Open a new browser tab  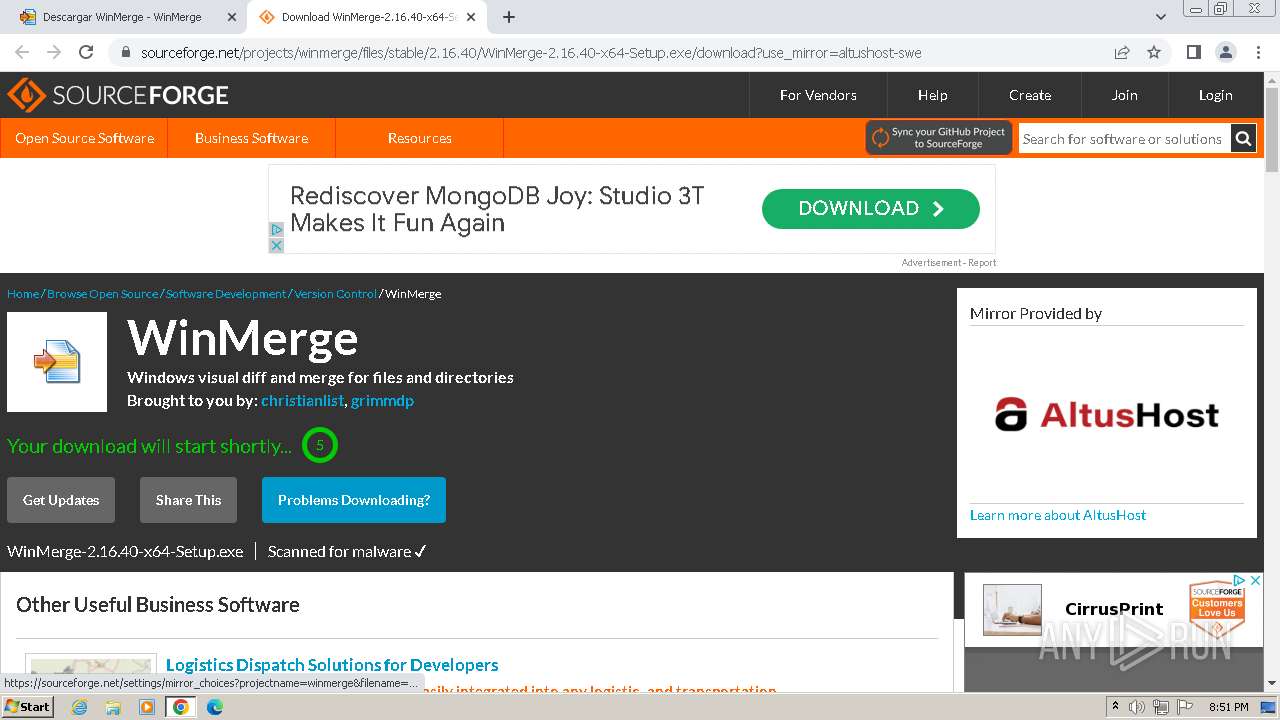[508, 17]
